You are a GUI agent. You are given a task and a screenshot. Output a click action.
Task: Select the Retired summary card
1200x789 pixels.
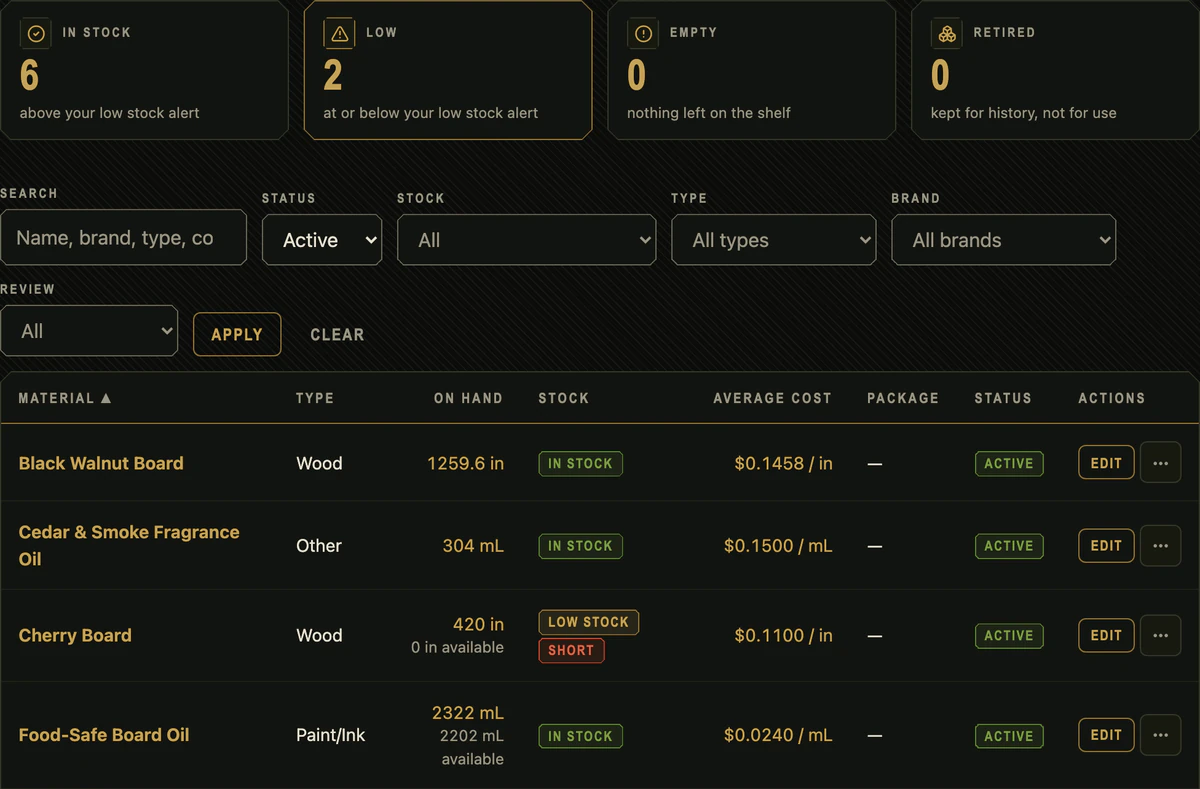pos(1055,69)
